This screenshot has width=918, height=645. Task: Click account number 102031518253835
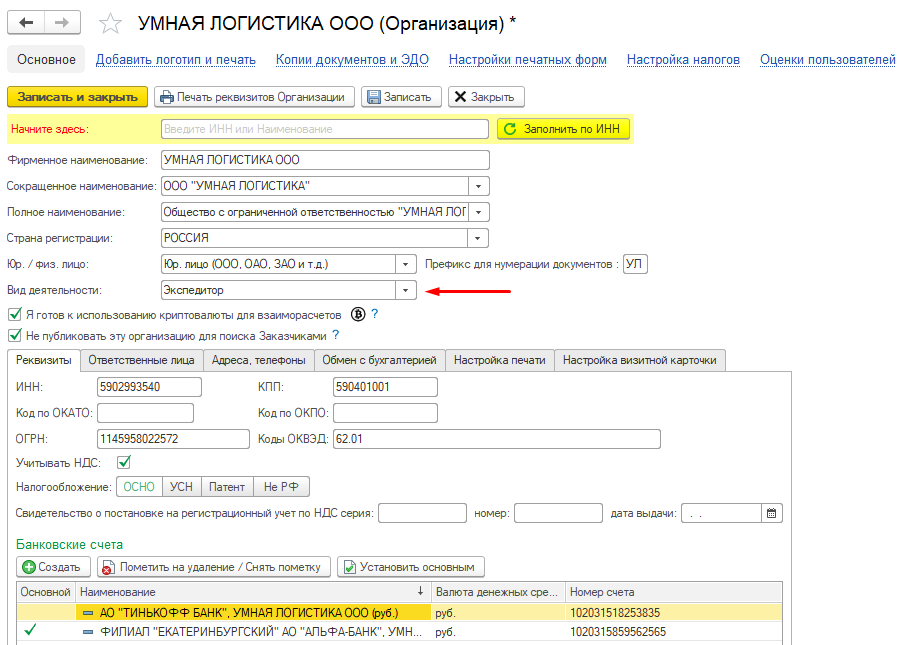615,612
